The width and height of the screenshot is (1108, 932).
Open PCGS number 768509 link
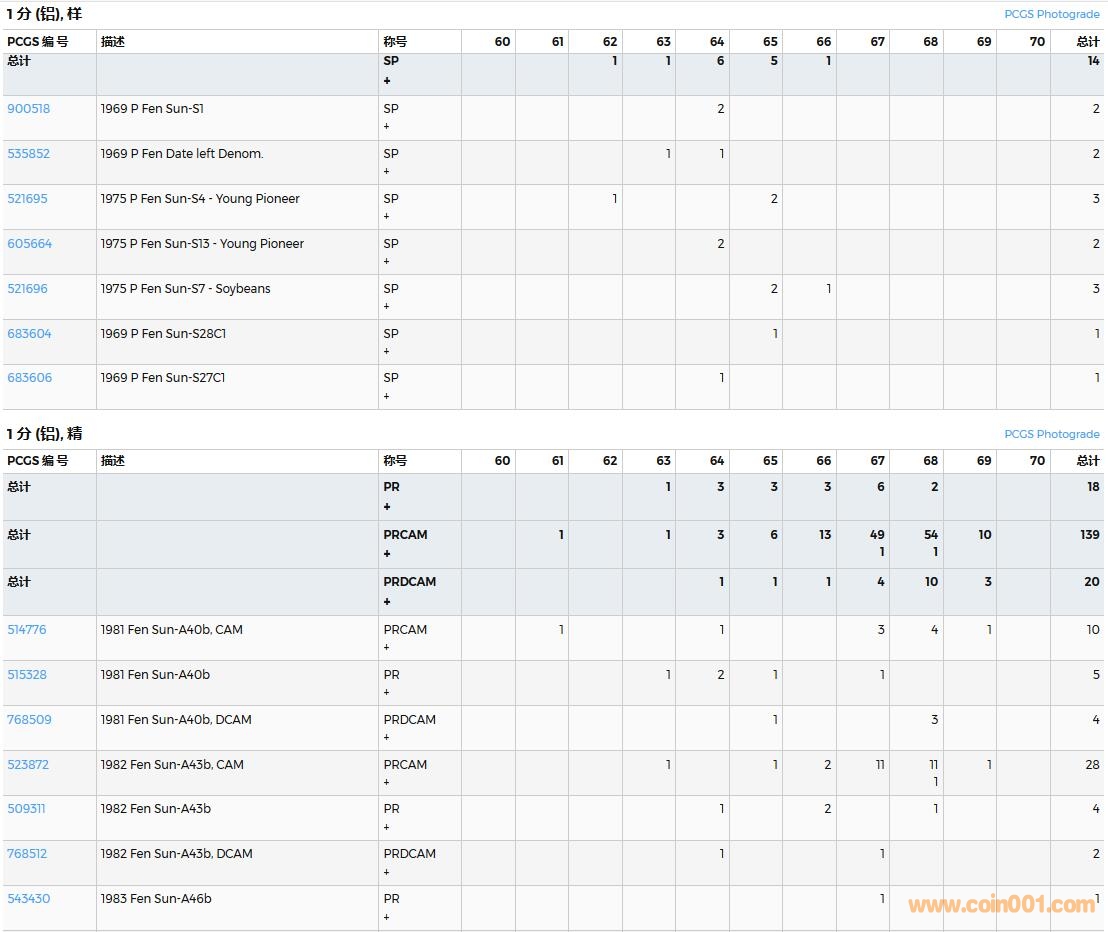tap(29, 720)
